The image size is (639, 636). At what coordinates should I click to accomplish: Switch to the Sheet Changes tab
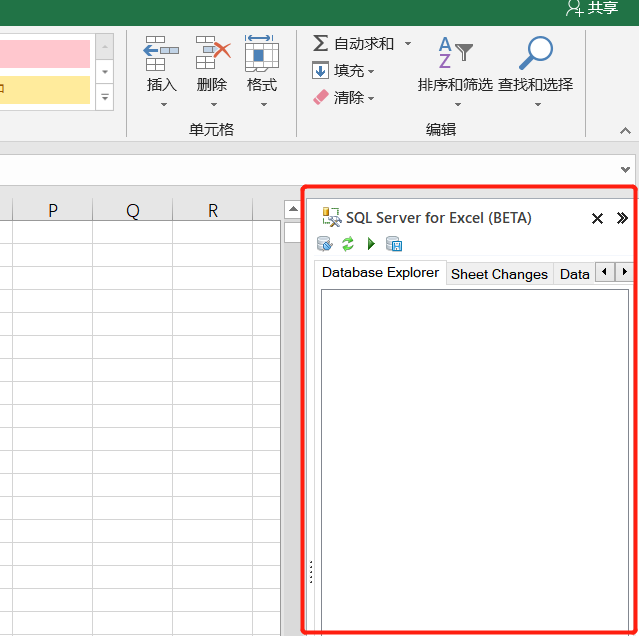499,274
